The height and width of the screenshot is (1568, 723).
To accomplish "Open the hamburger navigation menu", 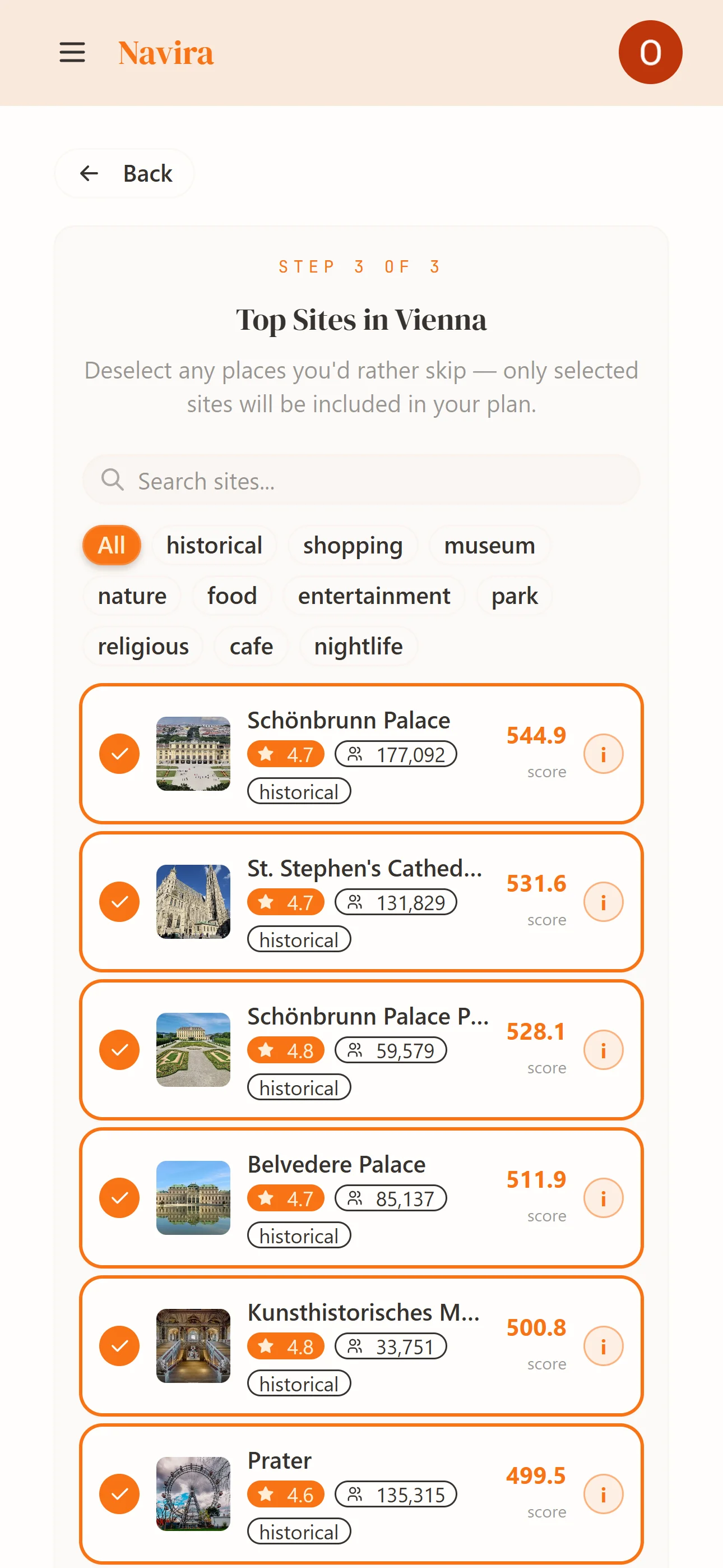I will (72, 52).
